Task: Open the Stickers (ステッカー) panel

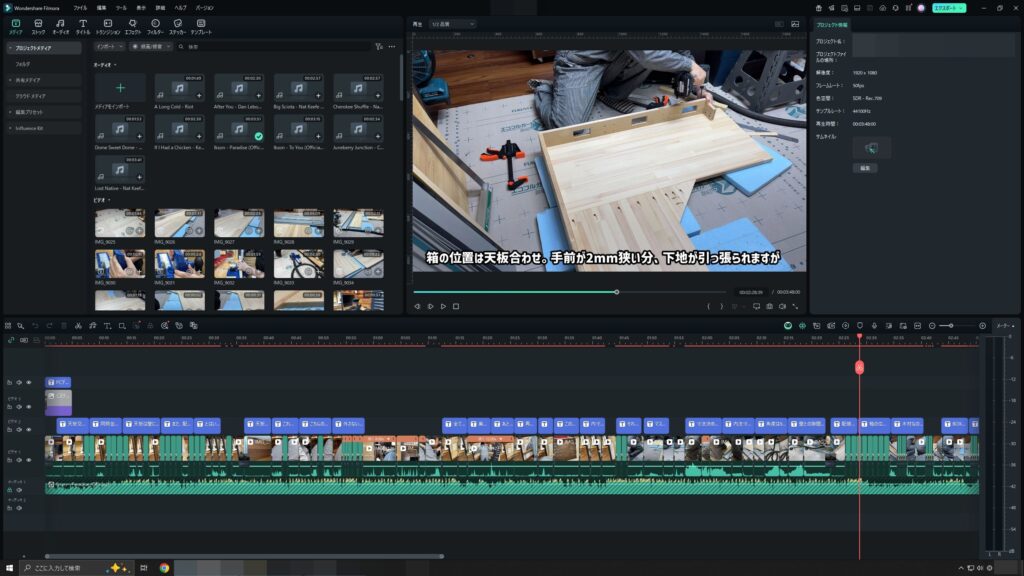Action: [177, 26]
